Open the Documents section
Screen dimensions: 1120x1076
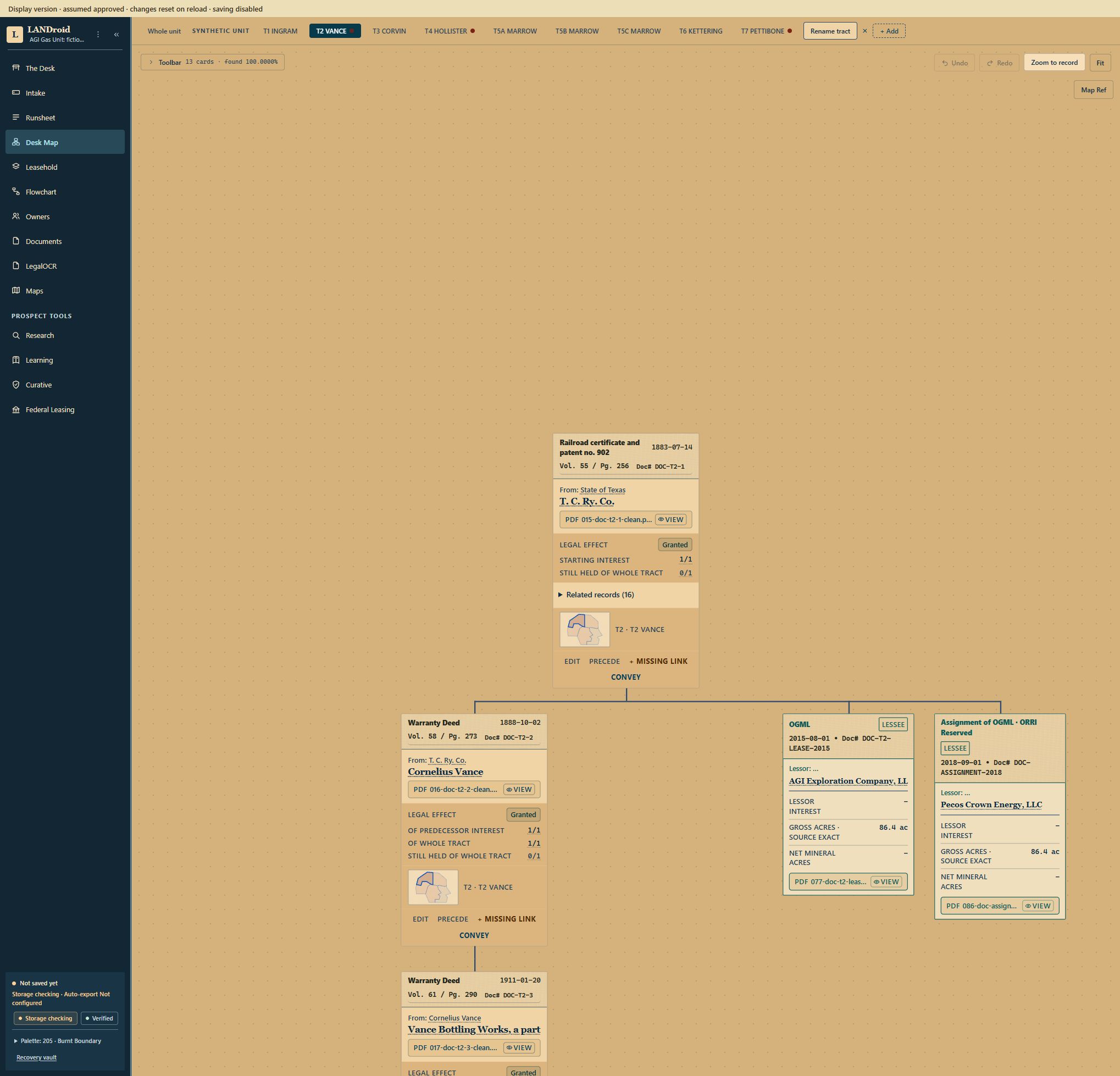[64, 241]
